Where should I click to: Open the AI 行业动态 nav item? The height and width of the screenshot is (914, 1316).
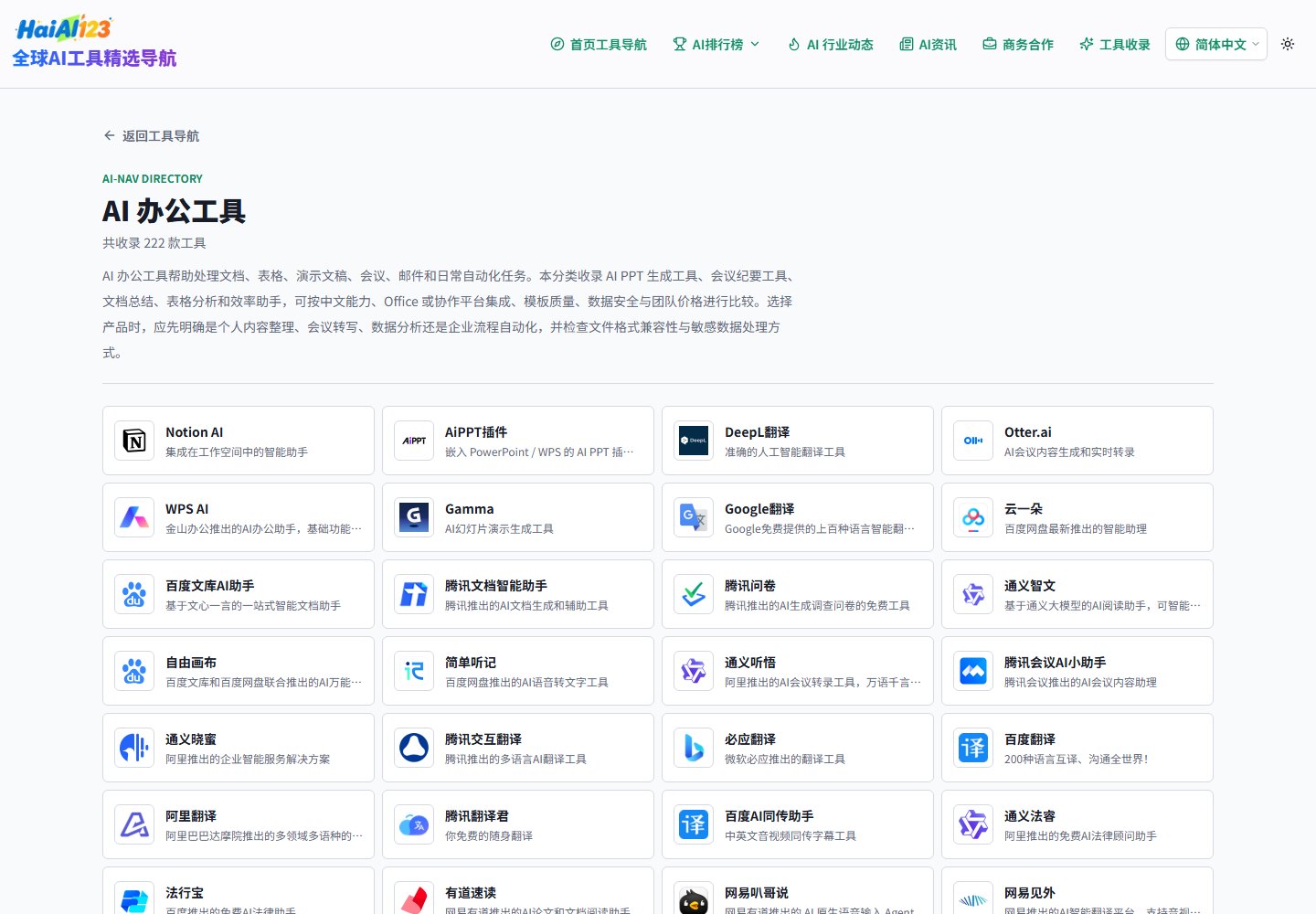coord(831,44)
